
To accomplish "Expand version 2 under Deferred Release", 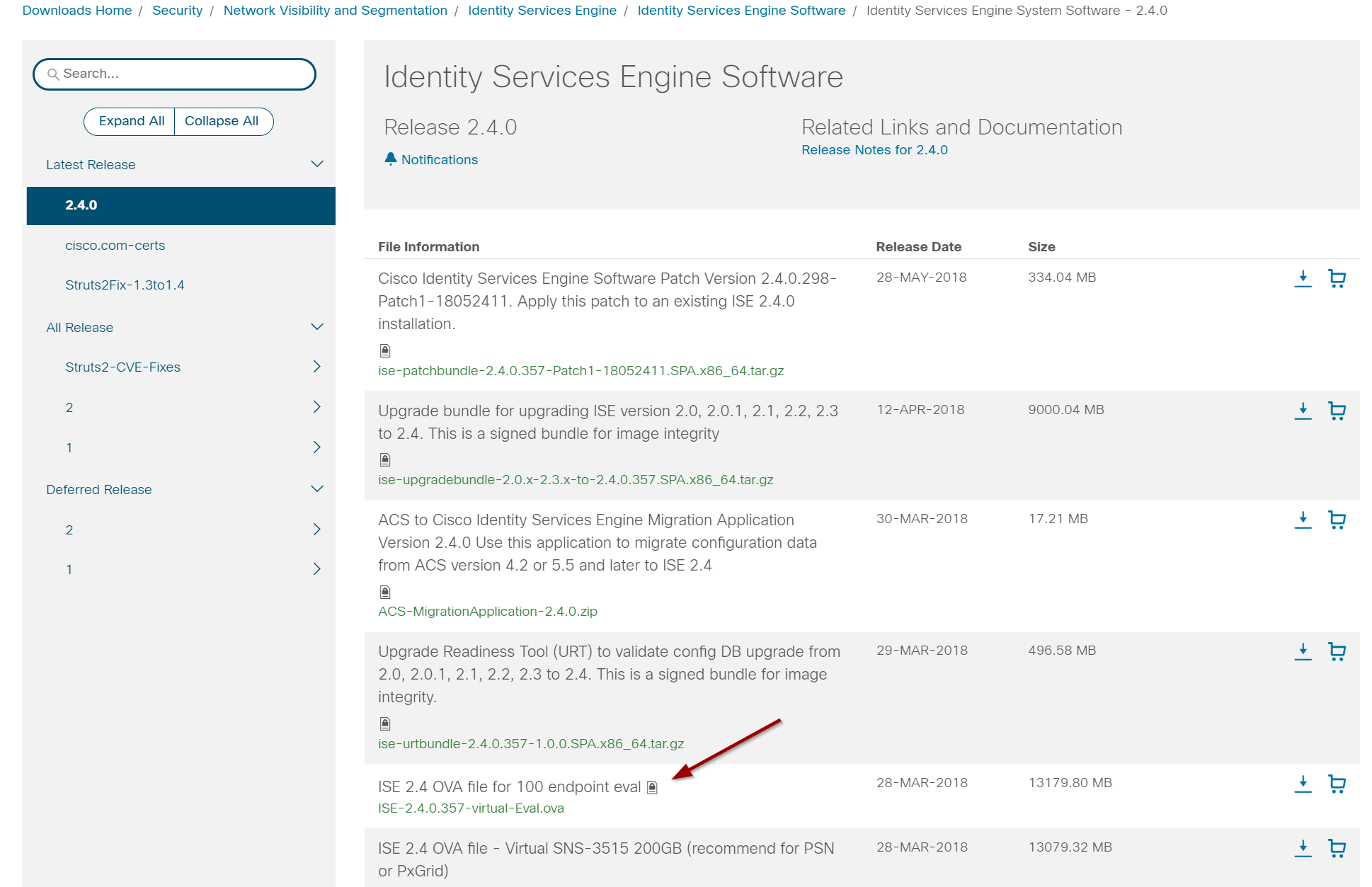I will tap(317, 530).
